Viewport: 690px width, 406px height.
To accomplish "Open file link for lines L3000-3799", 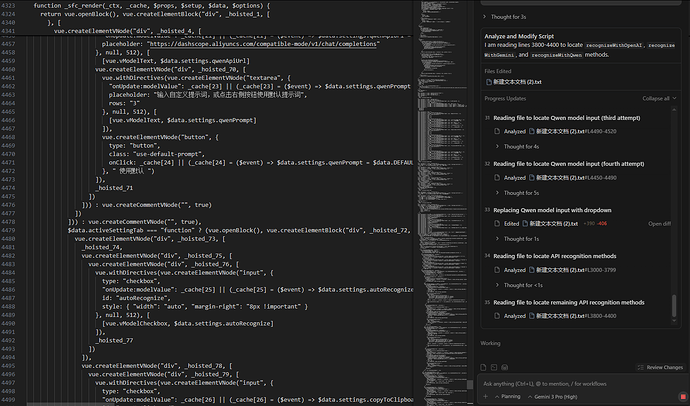I will click(x=573, y=270).
